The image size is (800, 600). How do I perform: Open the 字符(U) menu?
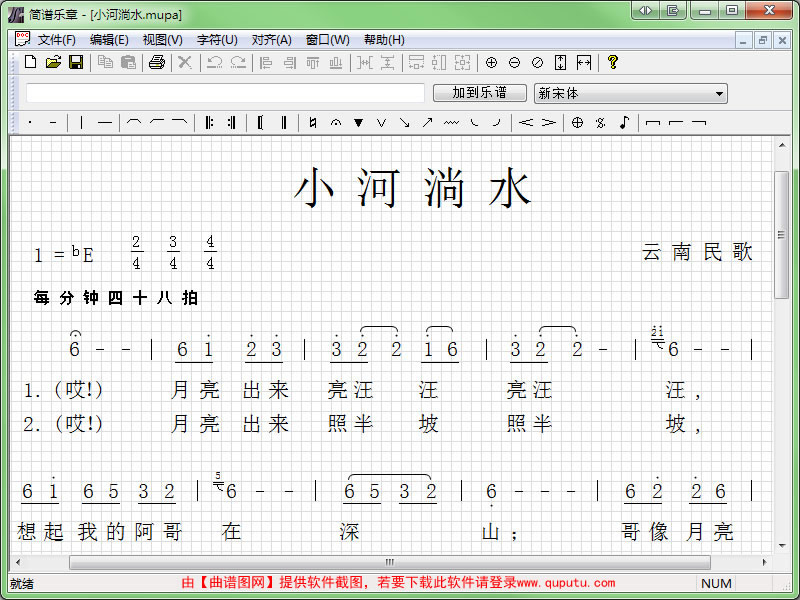pyautogui.click(x=217, y=40)
